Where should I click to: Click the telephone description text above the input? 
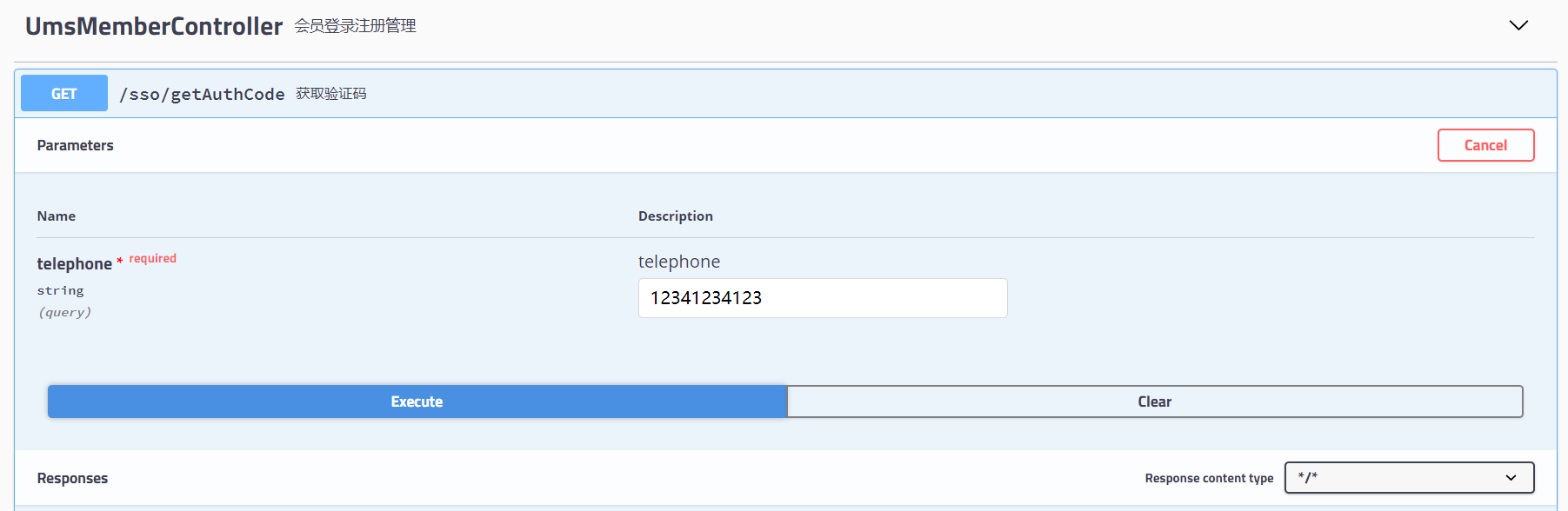[679, 262]
